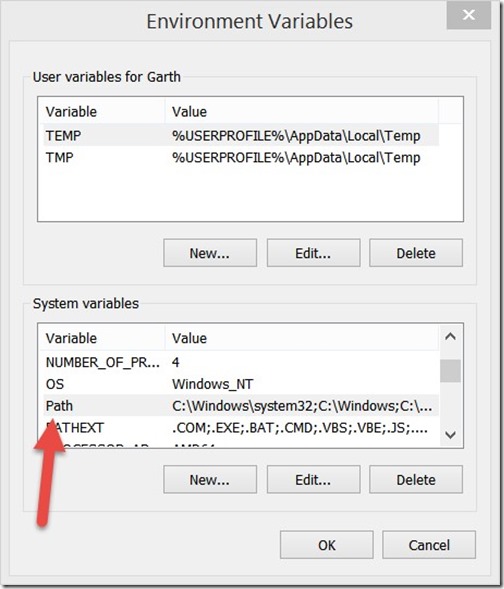504x589 pixels.
Task: Click the Value column header in system list
Action: tap(302, 338)
